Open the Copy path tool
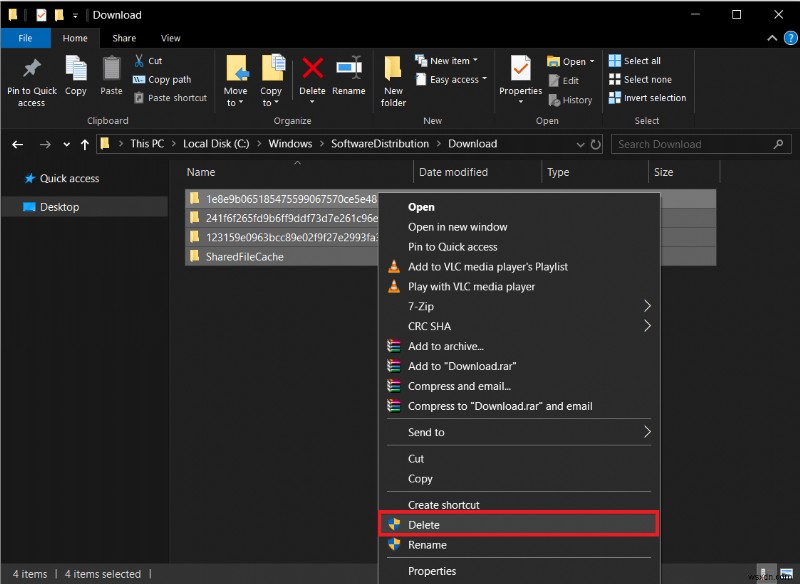The width and height of the screenshot is (800, 584). [162, 79]
